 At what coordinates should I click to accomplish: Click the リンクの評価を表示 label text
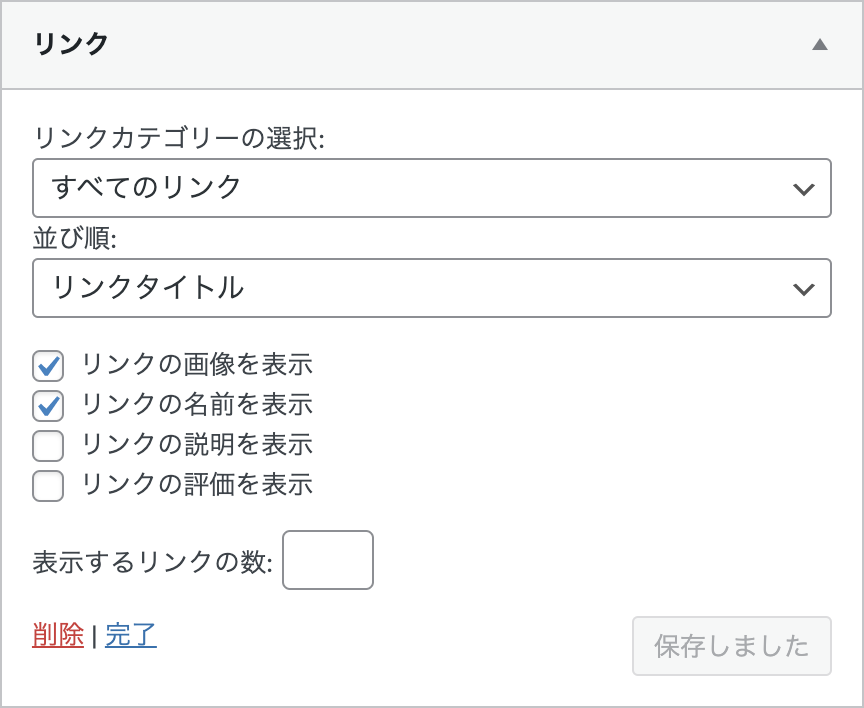tap(197, 485)
